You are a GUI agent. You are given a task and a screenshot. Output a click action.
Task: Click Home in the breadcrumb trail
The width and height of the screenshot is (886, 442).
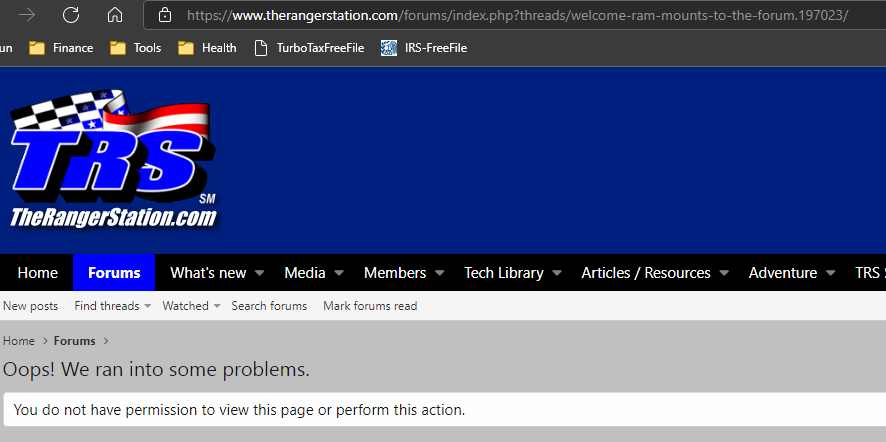[x=19, y=341]
